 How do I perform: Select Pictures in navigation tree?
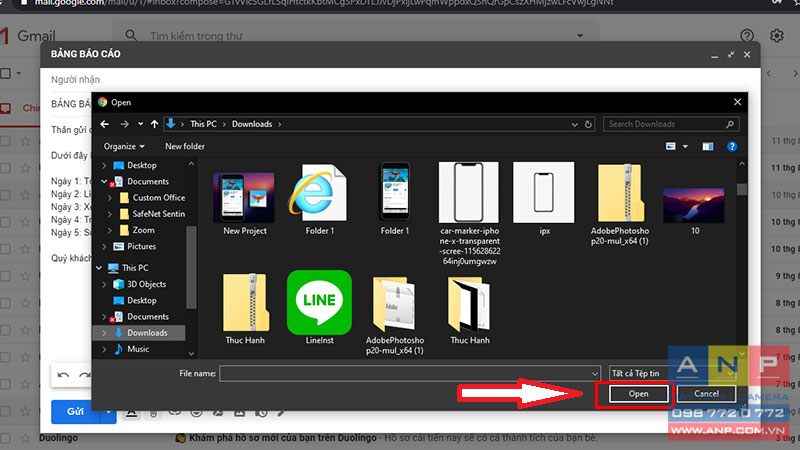coord(135,246)
